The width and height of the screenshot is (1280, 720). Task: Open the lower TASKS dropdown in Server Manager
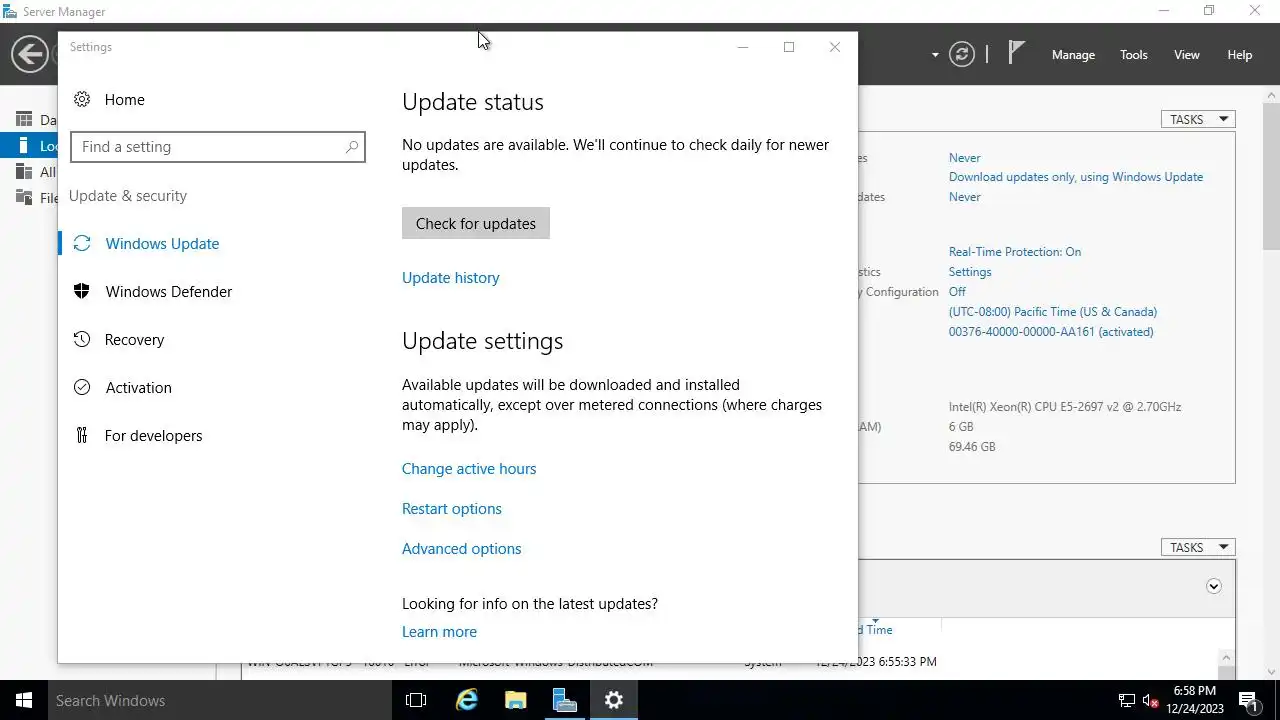[1198, 547]
